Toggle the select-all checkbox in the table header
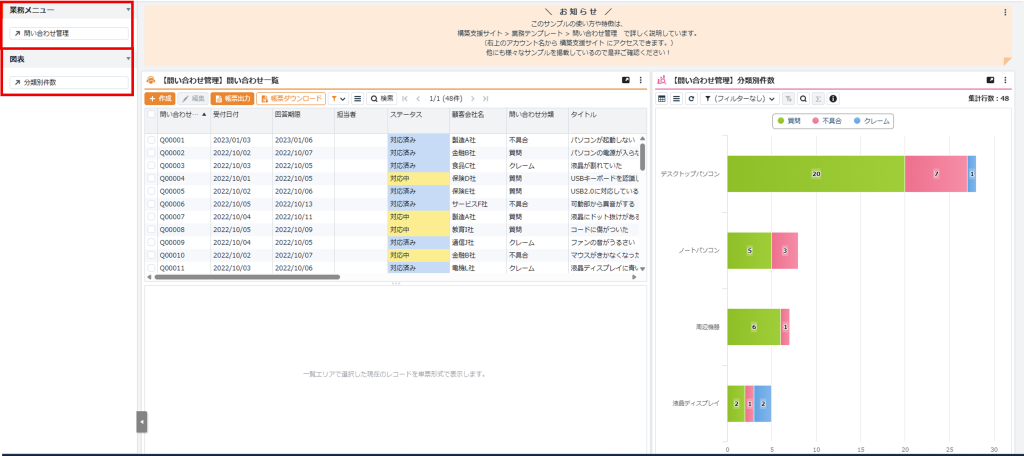Image resolution: width=1024 pixels, height=456 pixels. (x=152, y=115)
